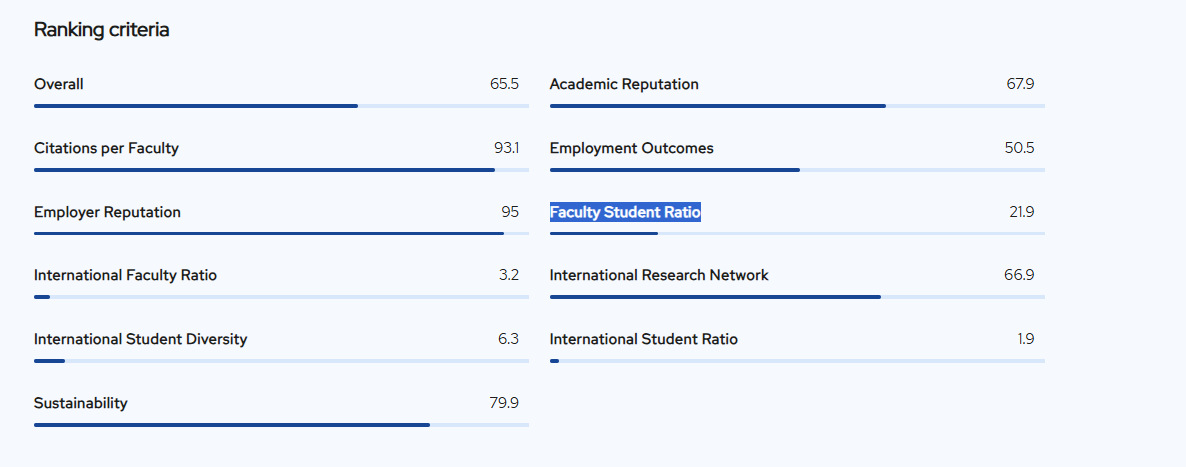Viewport: 1186px width, 467px height.
Task: Click the highlighted Faculty Student Ratio text
Action: click(x=625, y=212)
